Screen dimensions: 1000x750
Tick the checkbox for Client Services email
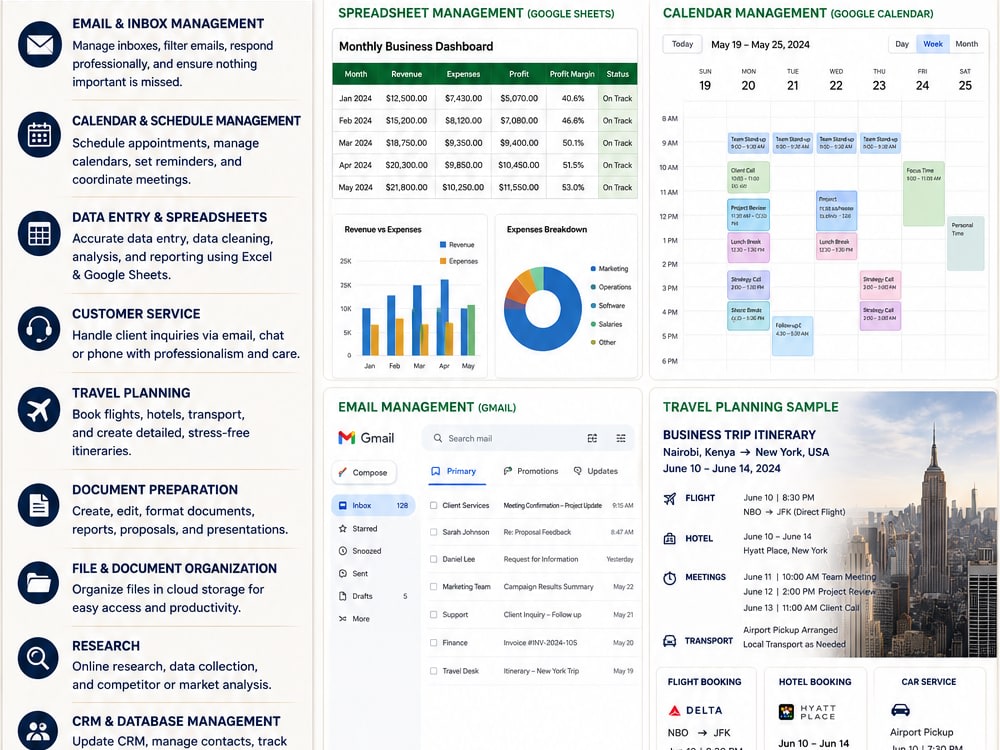[x=434, y=505]
